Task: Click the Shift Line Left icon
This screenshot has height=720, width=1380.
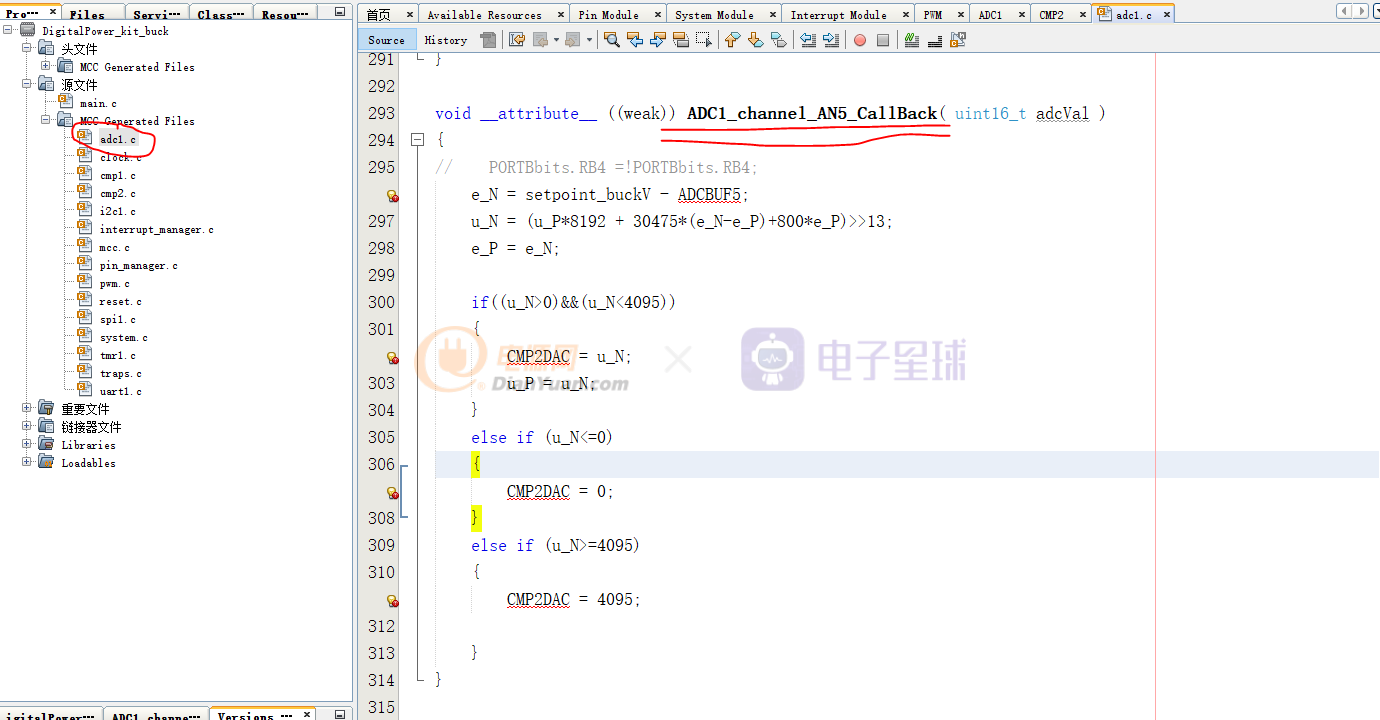Action: click(808, 40)
